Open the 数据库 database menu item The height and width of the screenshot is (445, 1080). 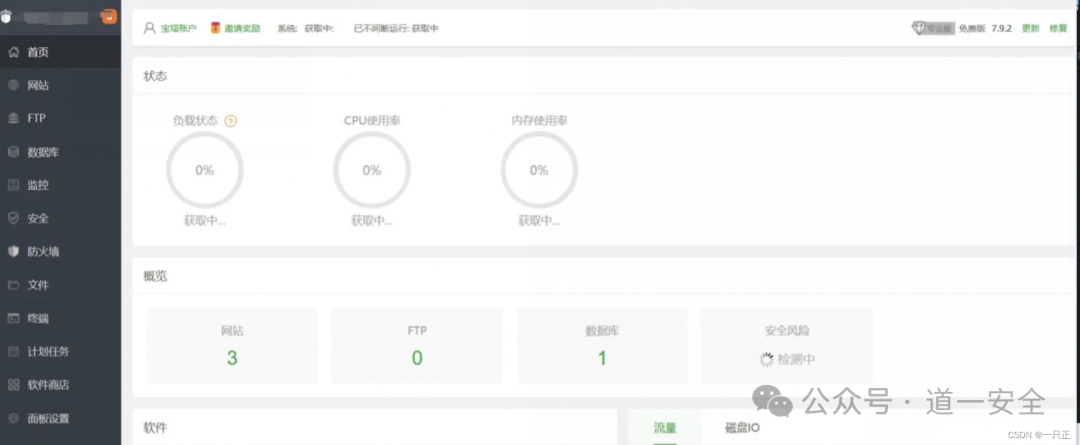pos(61,152)
